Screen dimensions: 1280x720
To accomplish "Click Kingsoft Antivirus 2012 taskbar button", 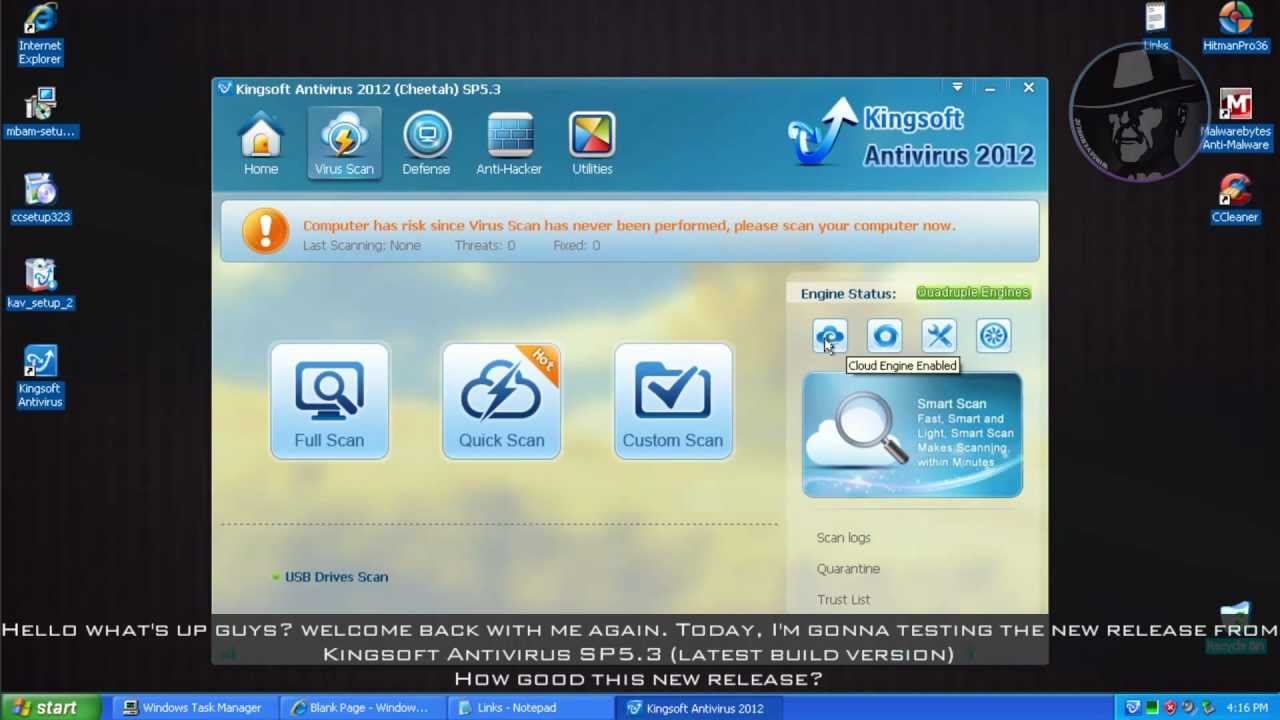I will 696,707.
